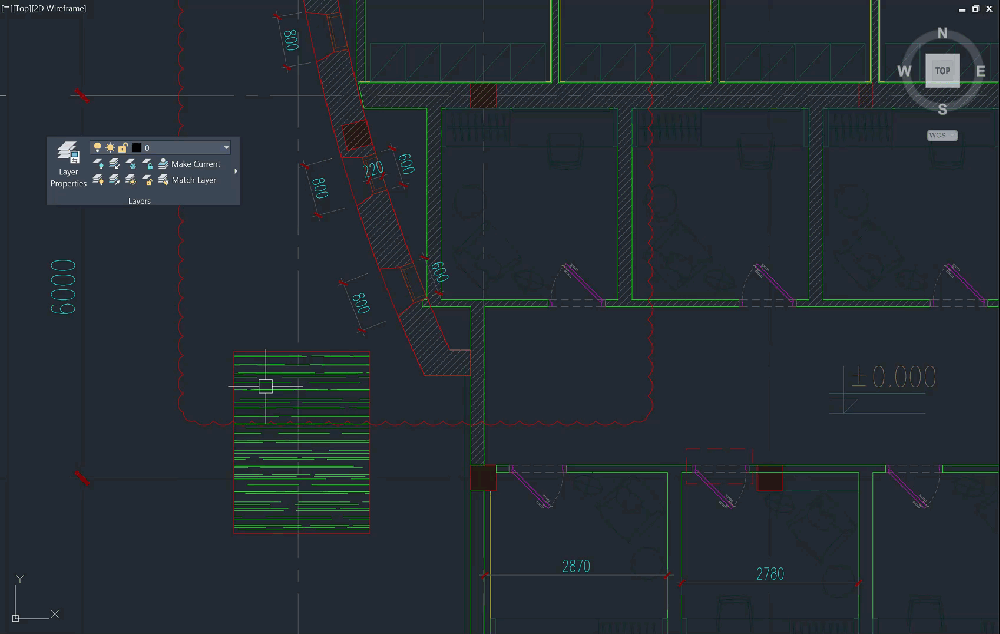The image size is (1000, 634).
Task: Click the black color swatch of layer 0
Action: coord(136,147)
